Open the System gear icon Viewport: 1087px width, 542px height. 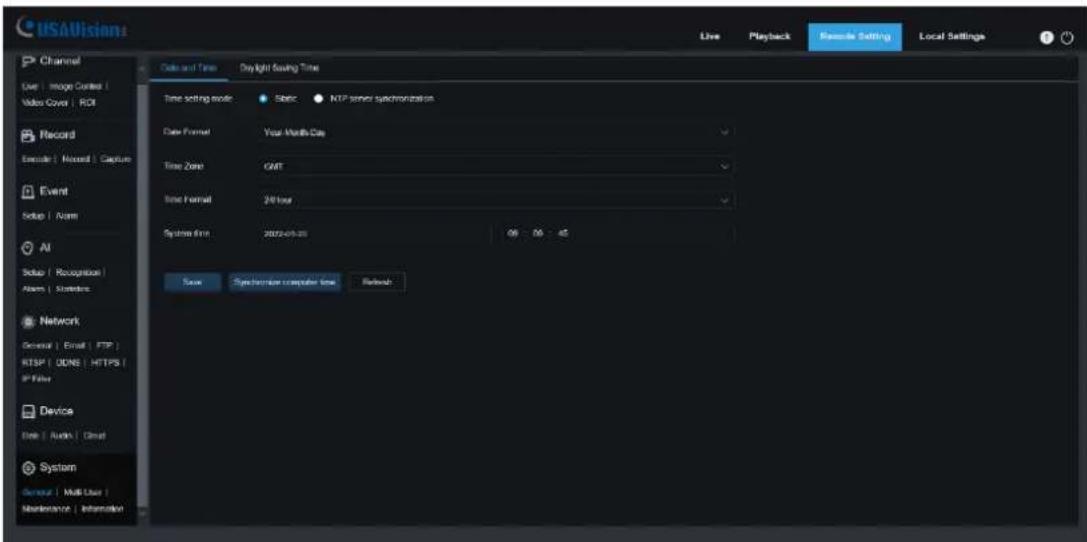[x=26, y=468]
